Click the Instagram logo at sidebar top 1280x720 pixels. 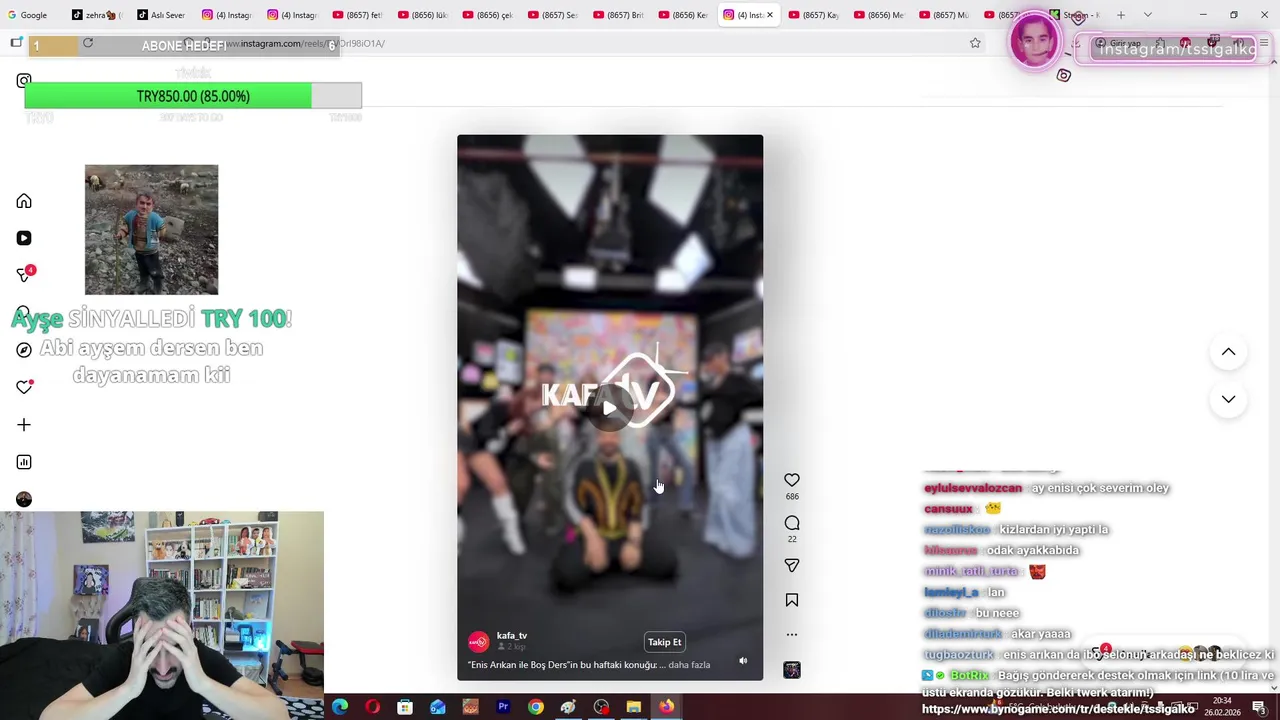pyautogui.click(x=24, y=81)
